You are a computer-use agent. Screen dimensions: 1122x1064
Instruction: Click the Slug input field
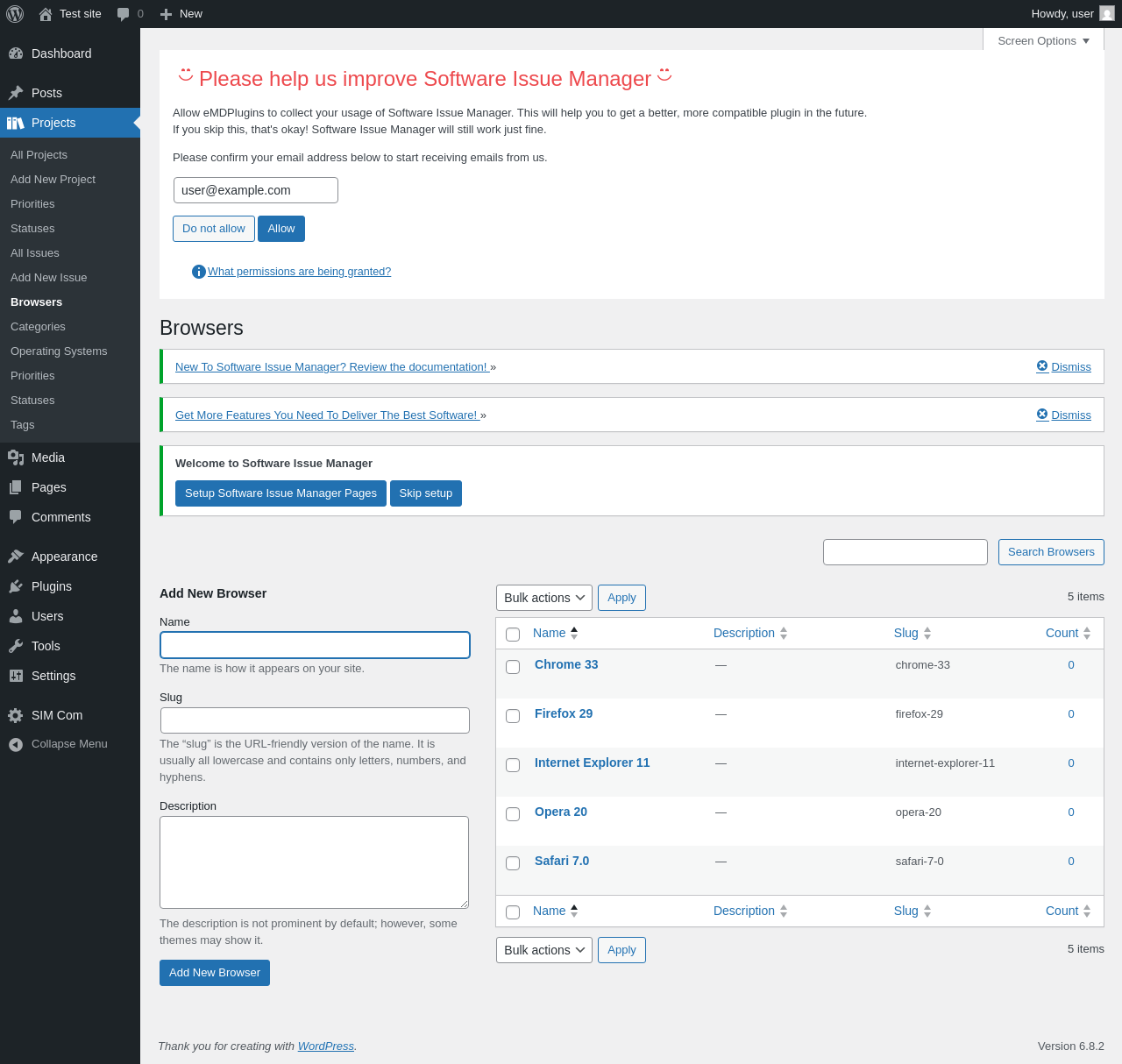click(x=315, y=720)
